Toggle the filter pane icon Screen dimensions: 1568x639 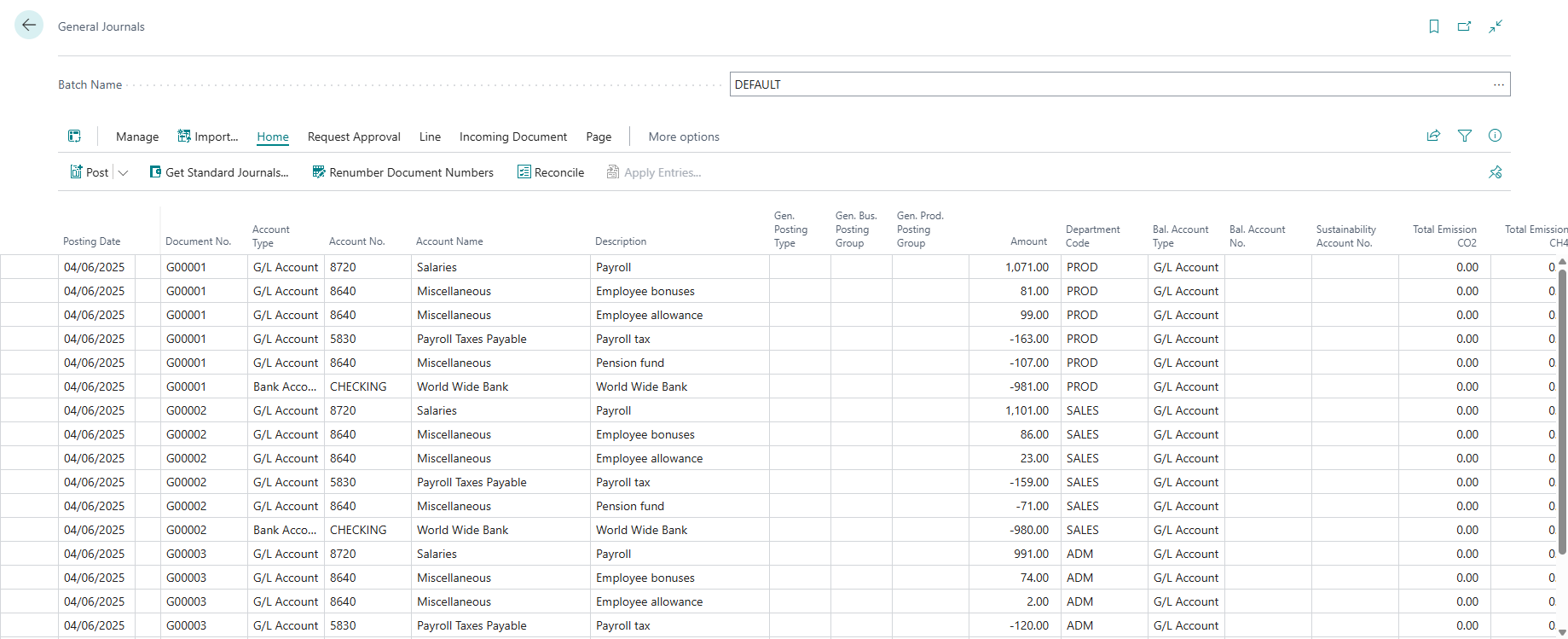click(1465, 136)
